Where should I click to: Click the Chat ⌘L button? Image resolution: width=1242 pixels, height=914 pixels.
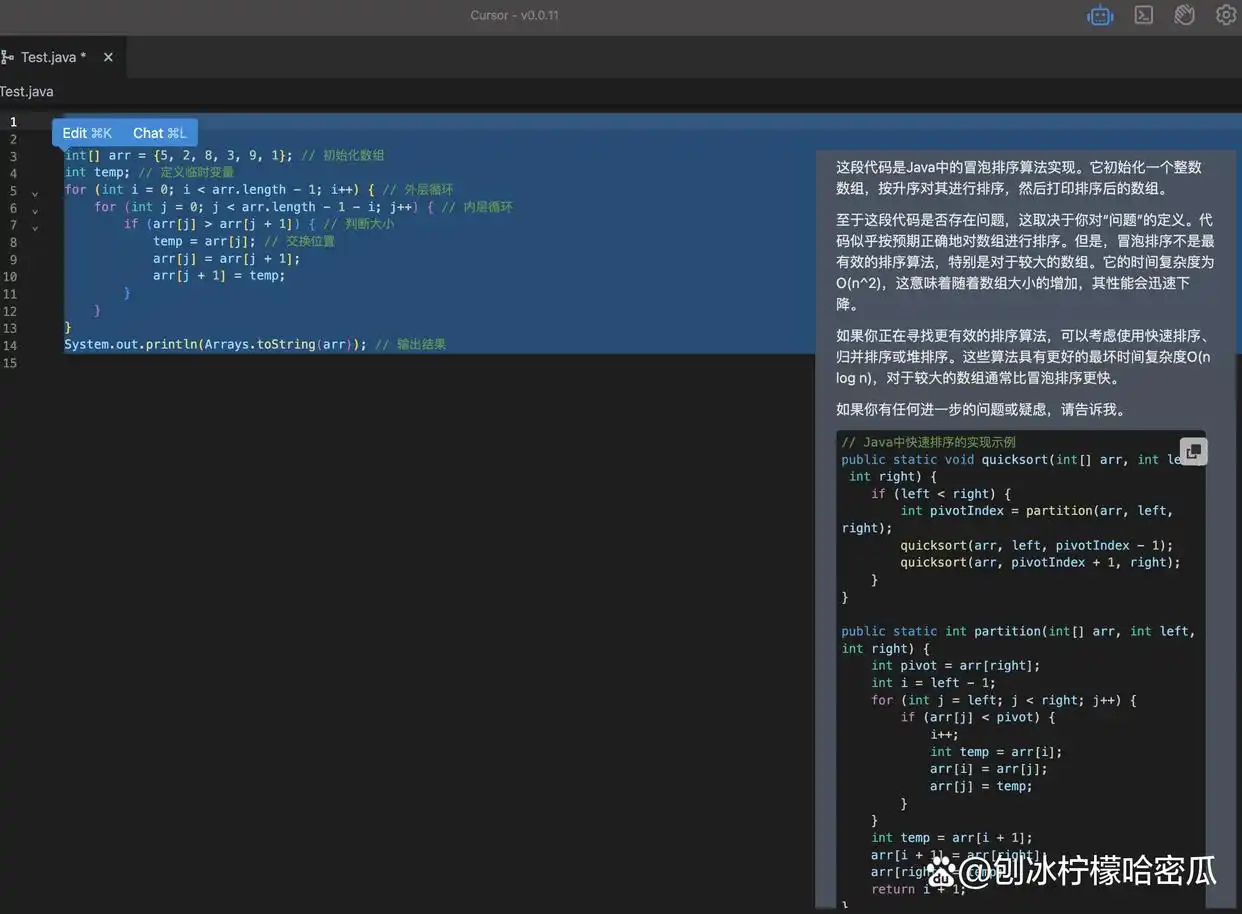coord(160,133)
